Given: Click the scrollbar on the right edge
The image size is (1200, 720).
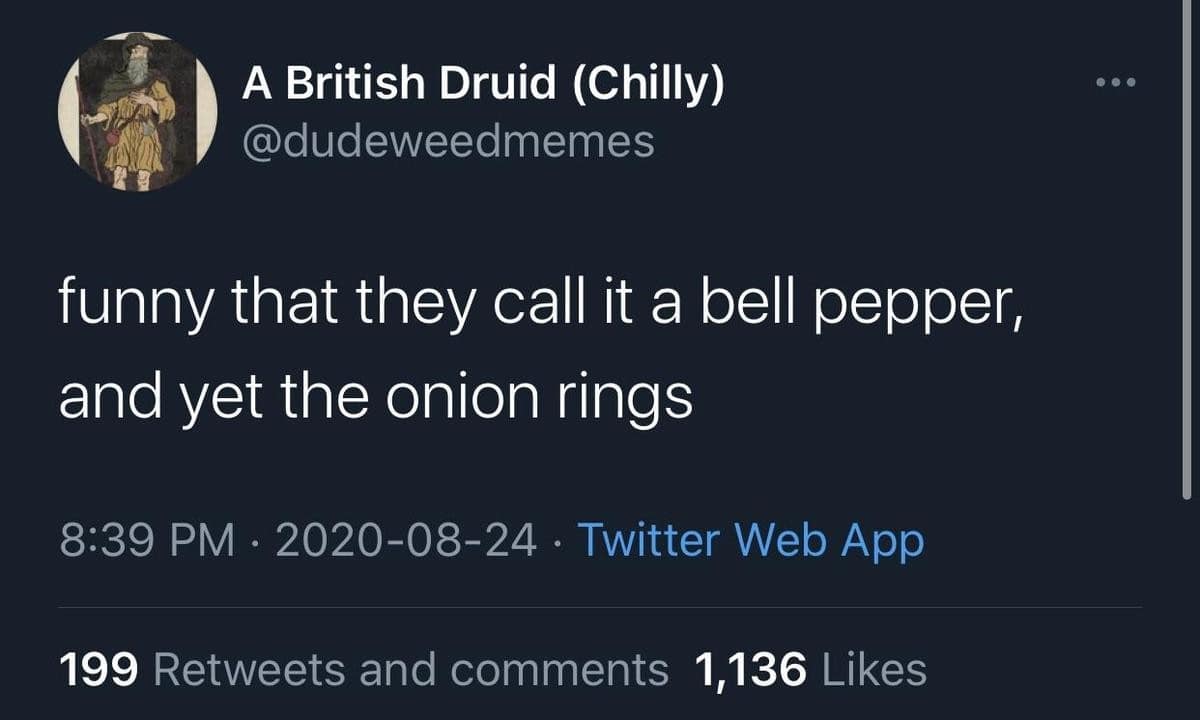Looking at the screenshot, I should (x=1187, y=250).
